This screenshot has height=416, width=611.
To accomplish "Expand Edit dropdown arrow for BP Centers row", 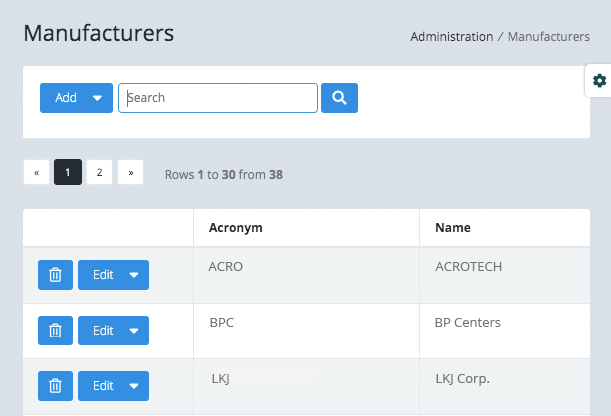I will coord(134,331).
